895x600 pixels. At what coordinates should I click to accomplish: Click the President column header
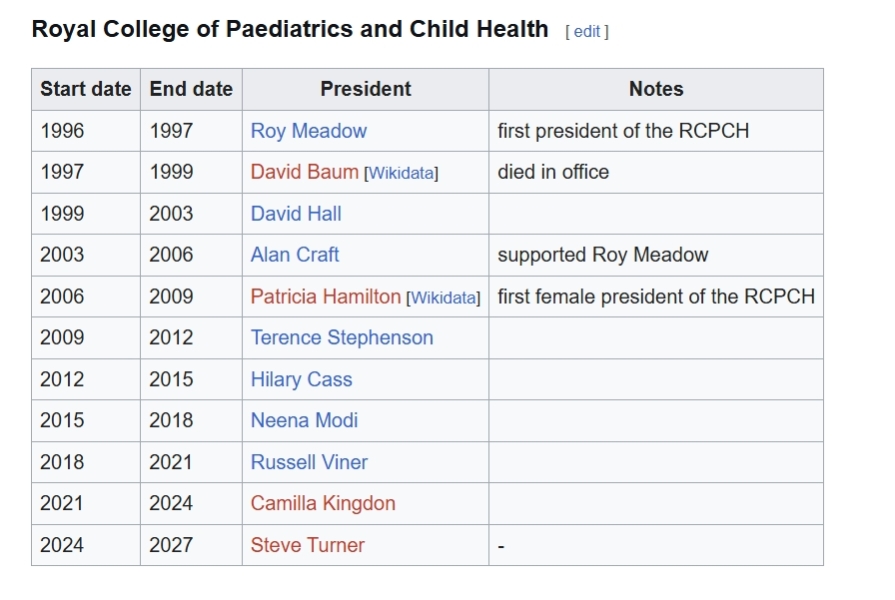click(365, 89)
